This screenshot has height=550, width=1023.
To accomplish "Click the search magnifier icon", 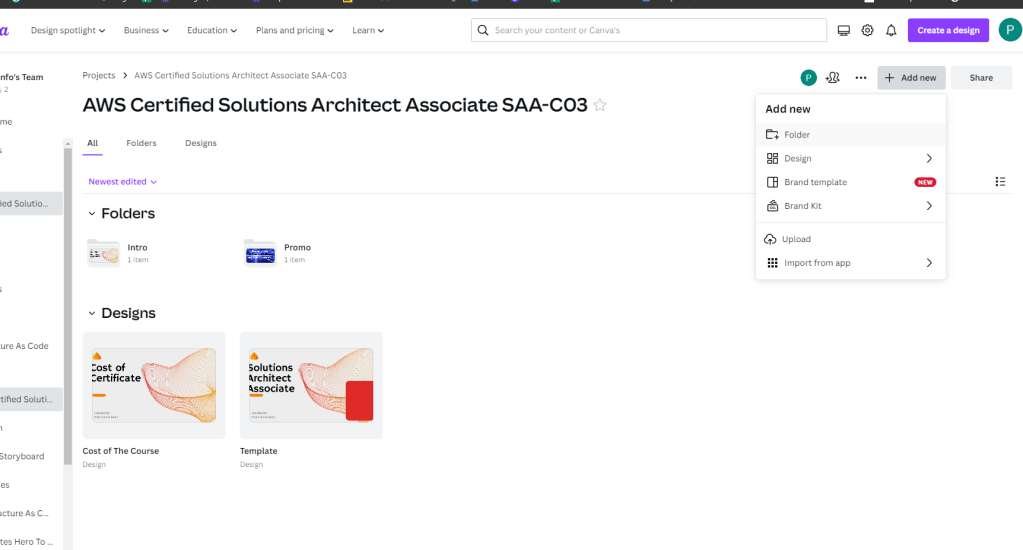I will [x=483, y=30].
